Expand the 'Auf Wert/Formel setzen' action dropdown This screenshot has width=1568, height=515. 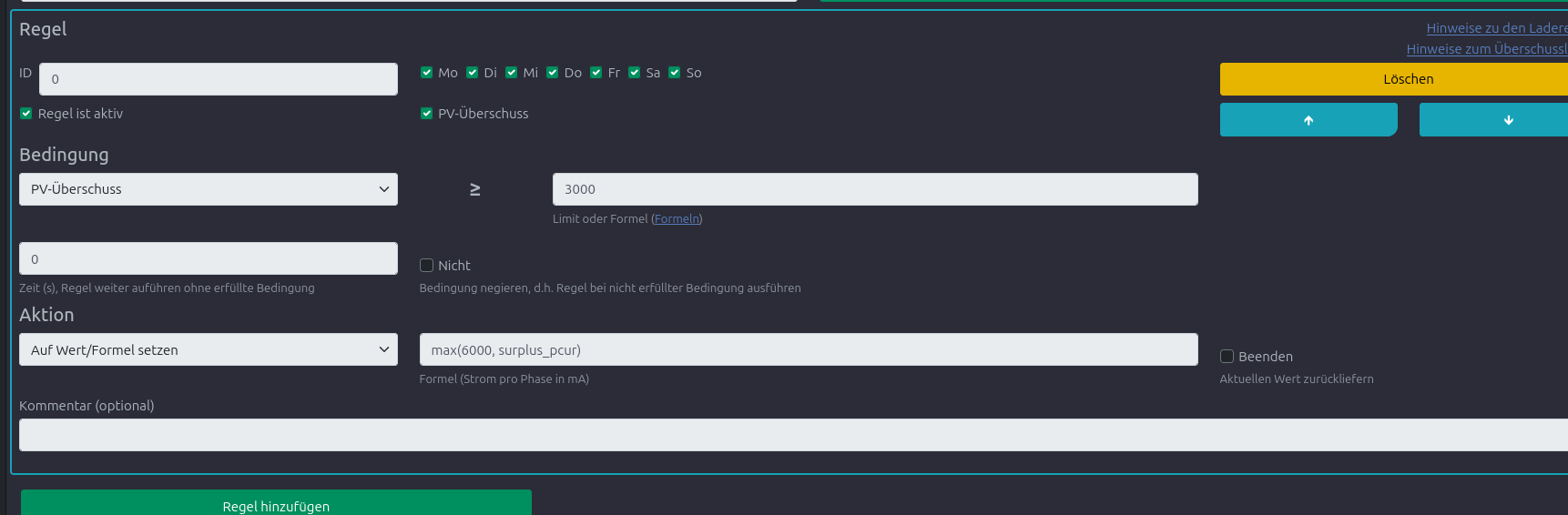tap(208, 349)
